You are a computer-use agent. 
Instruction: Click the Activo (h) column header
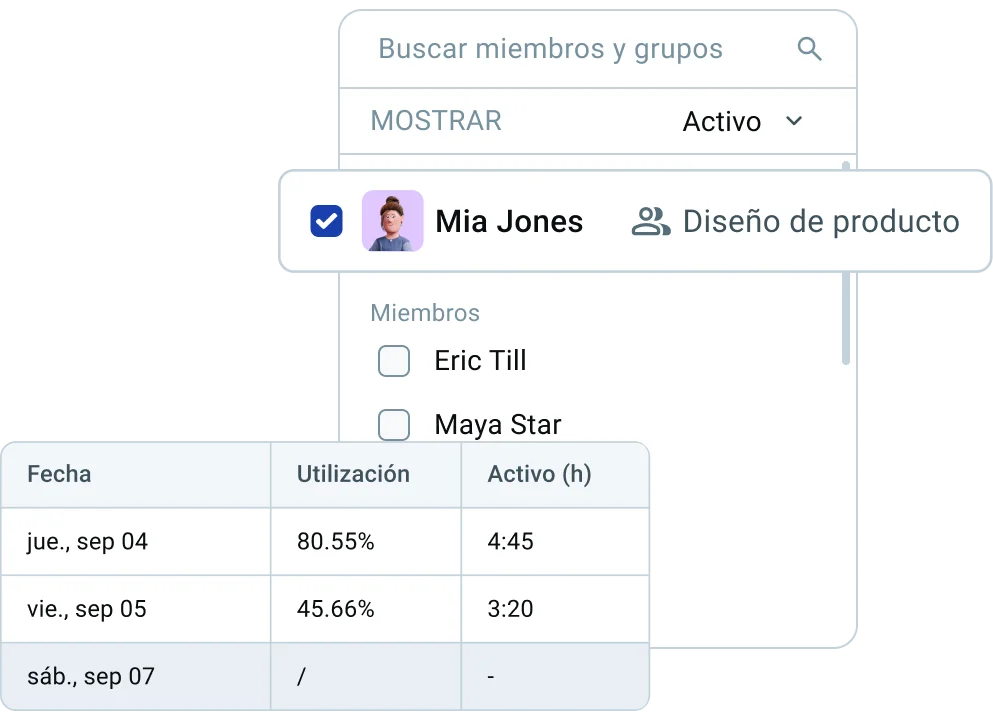tap(540, 474)
